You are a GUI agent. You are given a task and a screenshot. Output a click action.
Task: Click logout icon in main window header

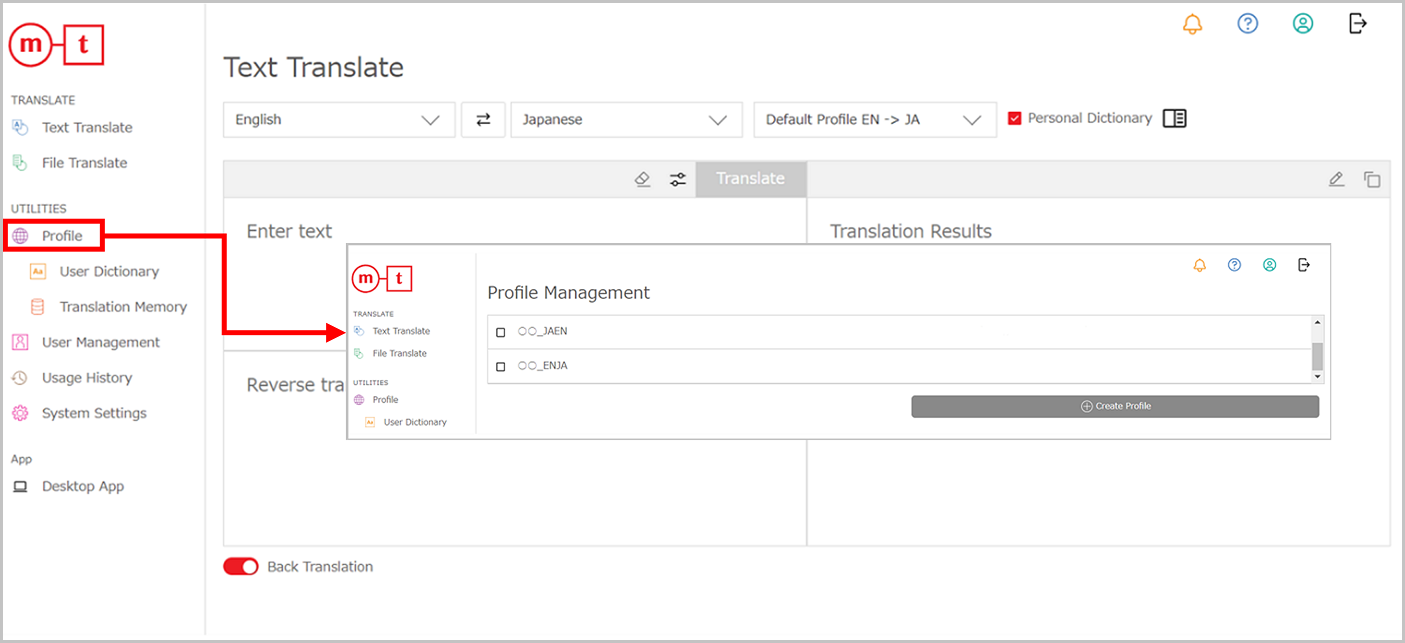point(1357,24)
